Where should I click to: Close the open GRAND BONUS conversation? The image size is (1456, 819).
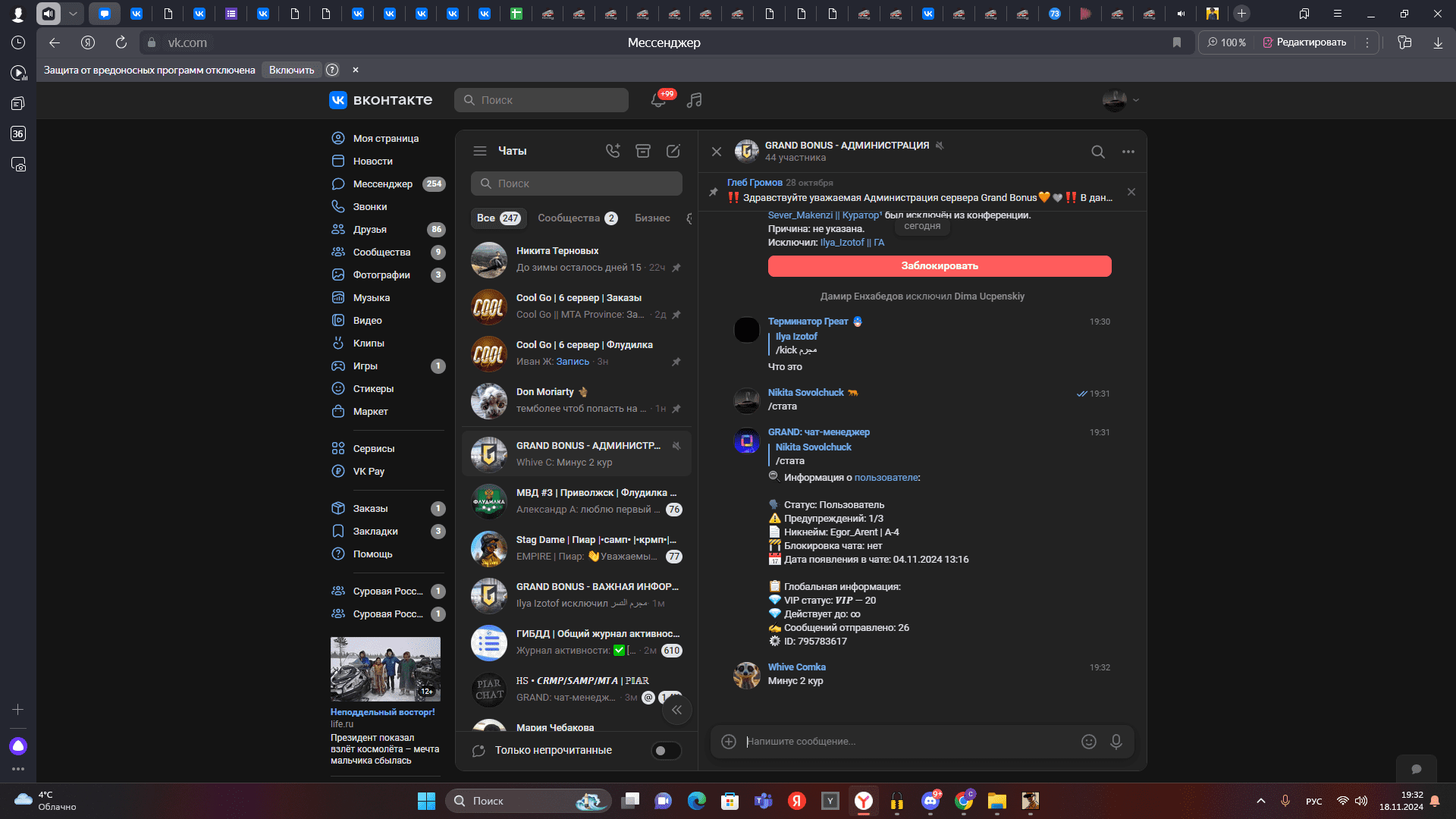(x=717, y=152)
